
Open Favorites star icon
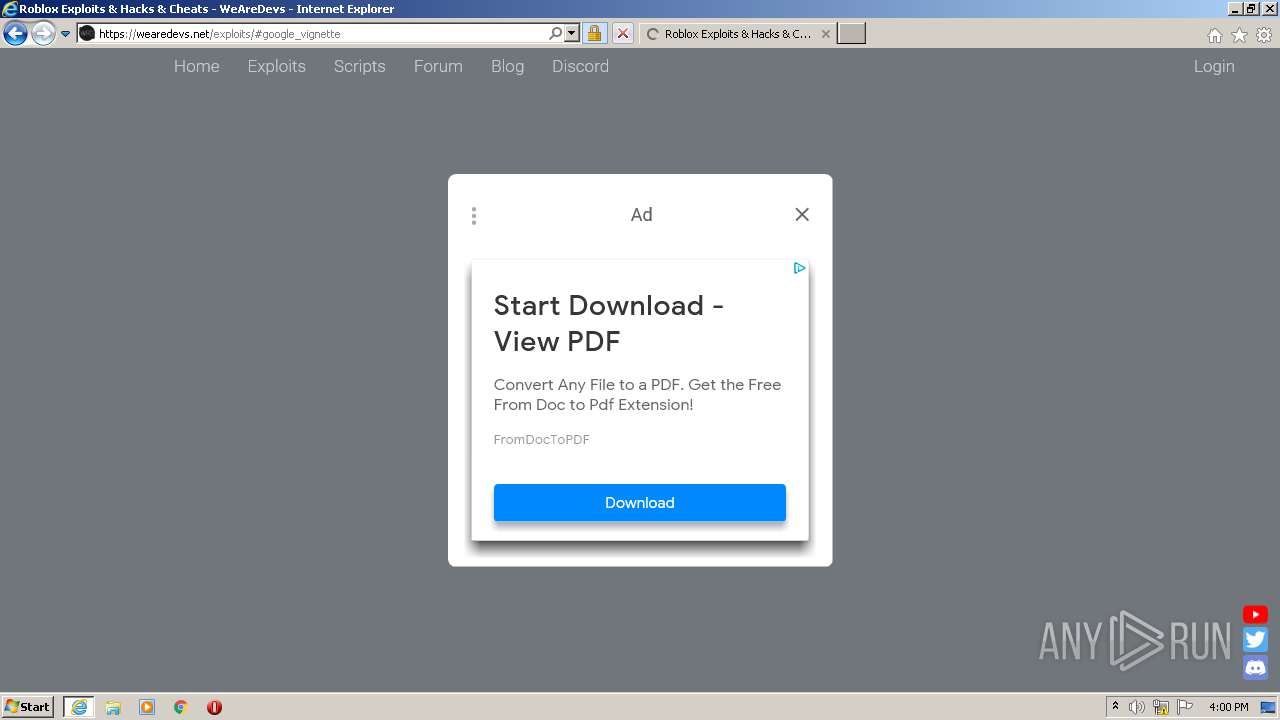tap(1239, 35)
